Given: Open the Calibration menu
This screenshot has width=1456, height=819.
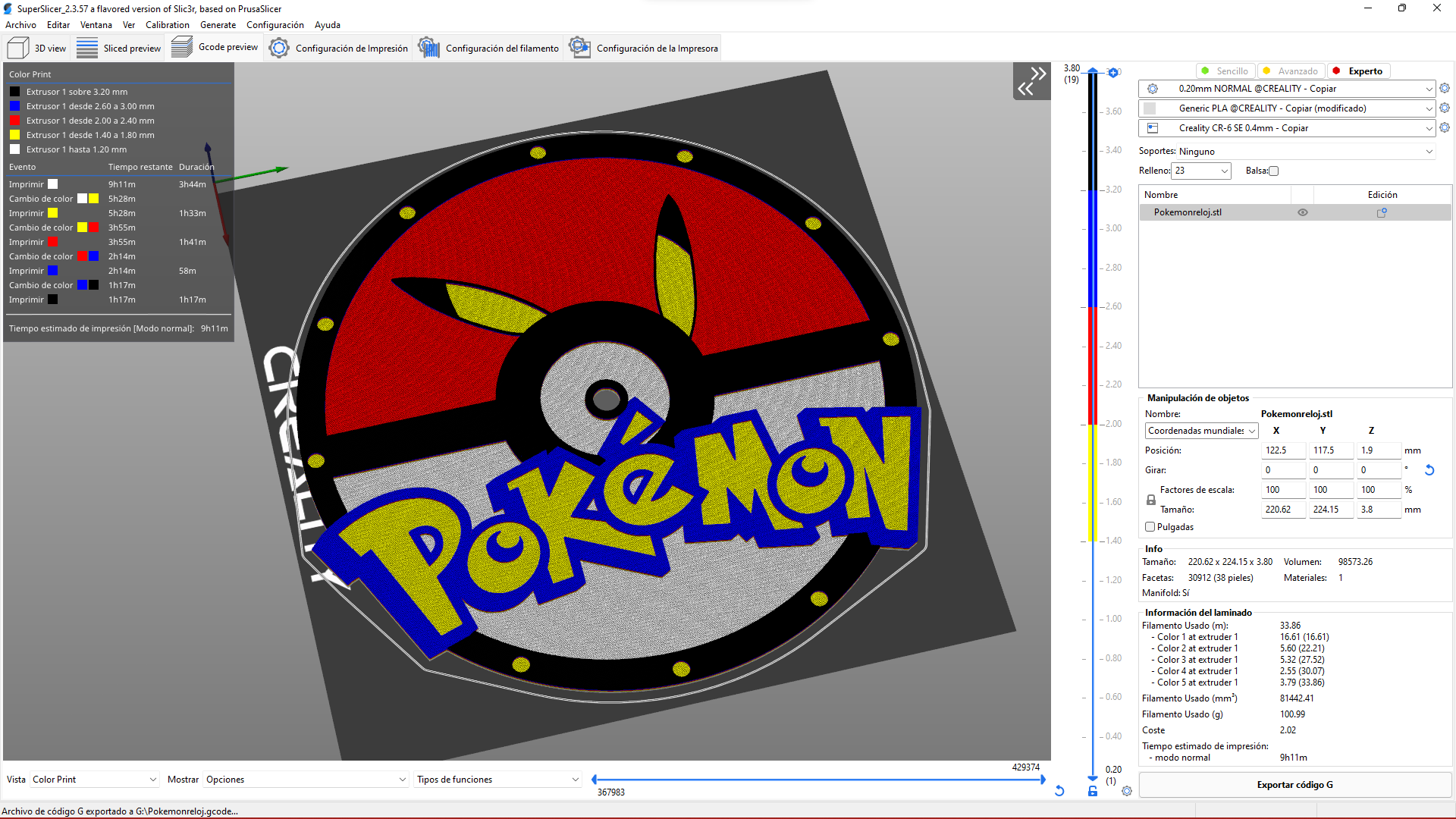Looking at the screenshot, I should pyautogui.click(x=168, y=25).
